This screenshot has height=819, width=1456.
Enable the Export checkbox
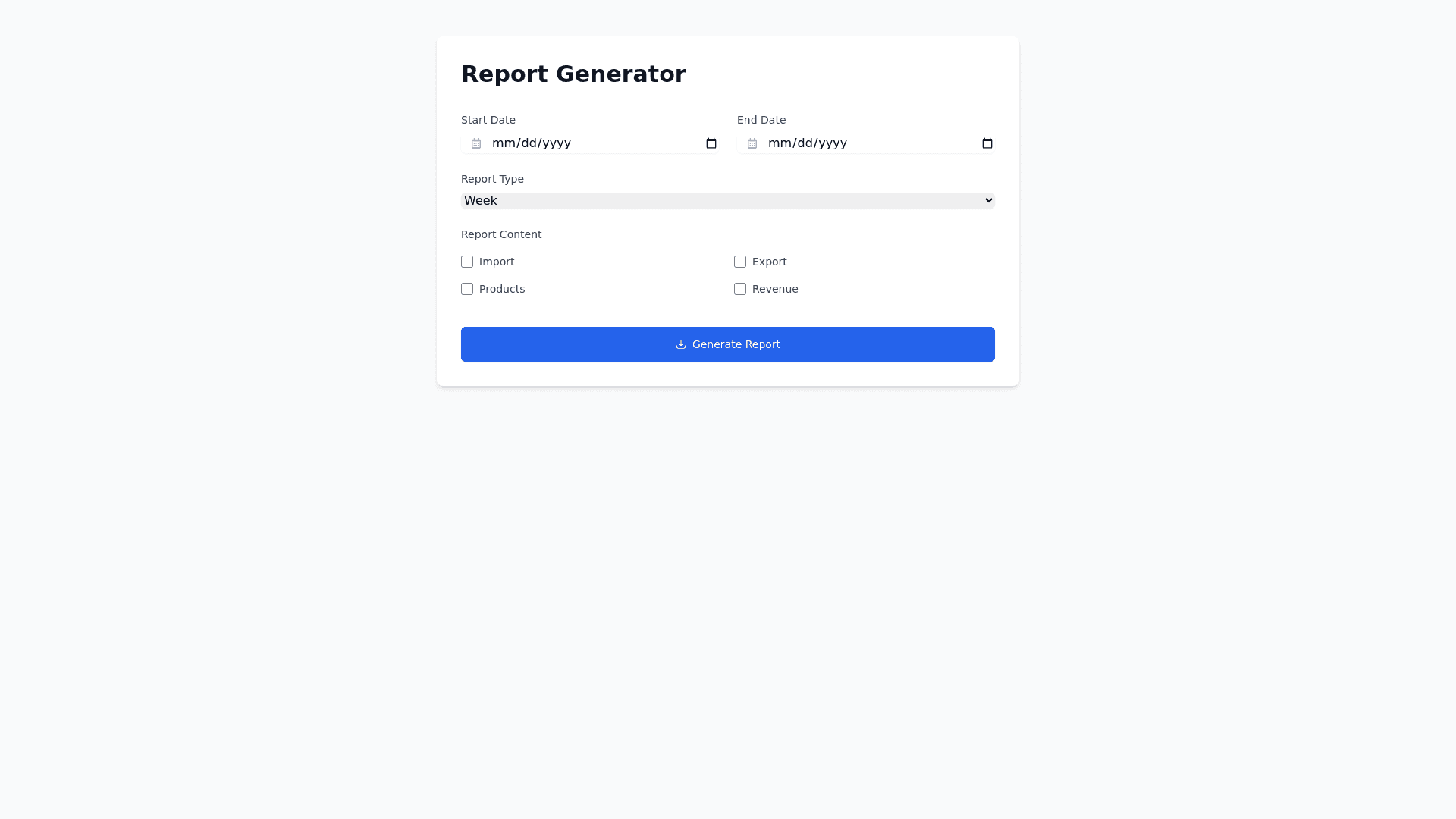(x=740, y=261)
